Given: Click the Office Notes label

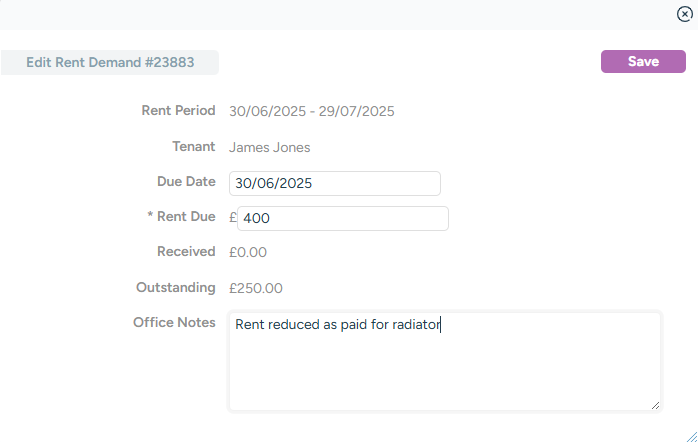Looking at the screenshot, I should (x=174, y=323).
